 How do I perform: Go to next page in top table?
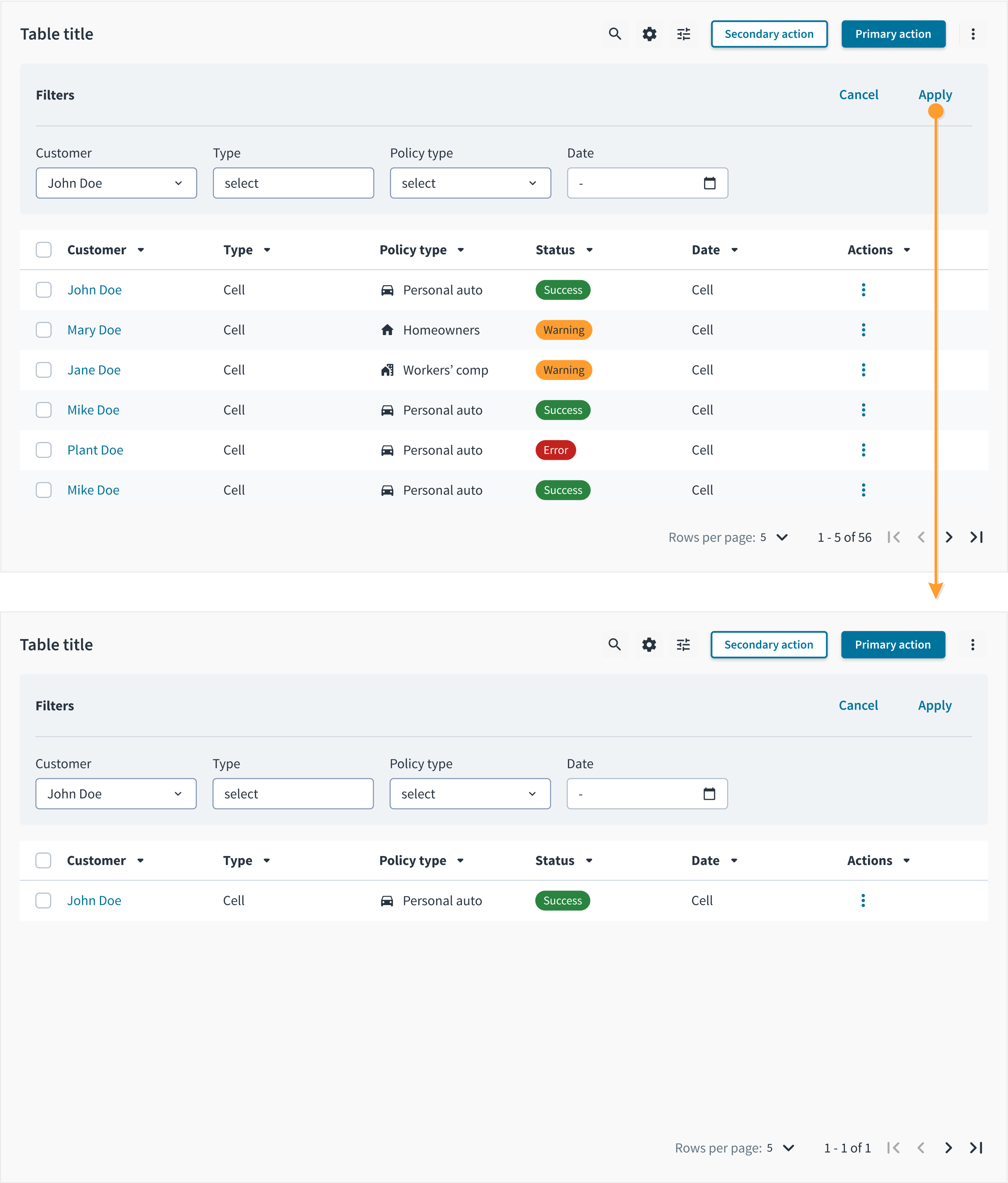click(949, 537)
